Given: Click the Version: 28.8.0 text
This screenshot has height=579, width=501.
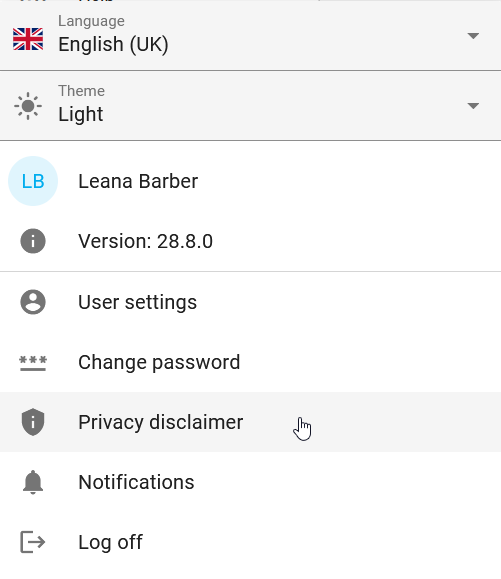Looking at the screenshot, I should pyautogui.click(x=145, y=241).
